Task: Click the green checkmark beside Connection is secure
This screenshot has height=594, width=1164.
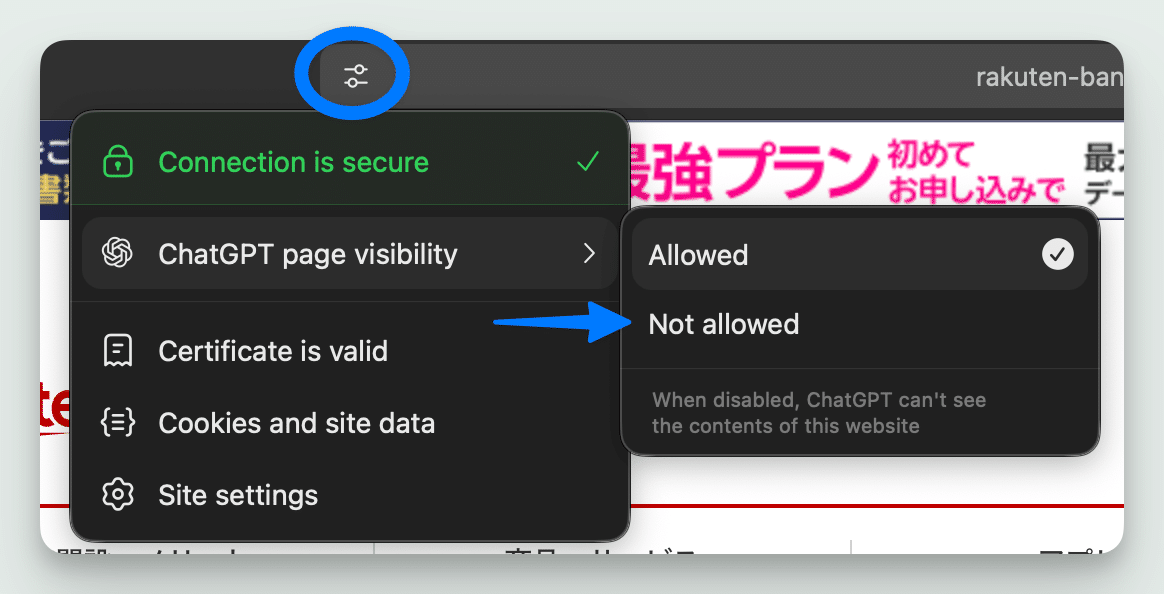Action: tap(588, 161)
